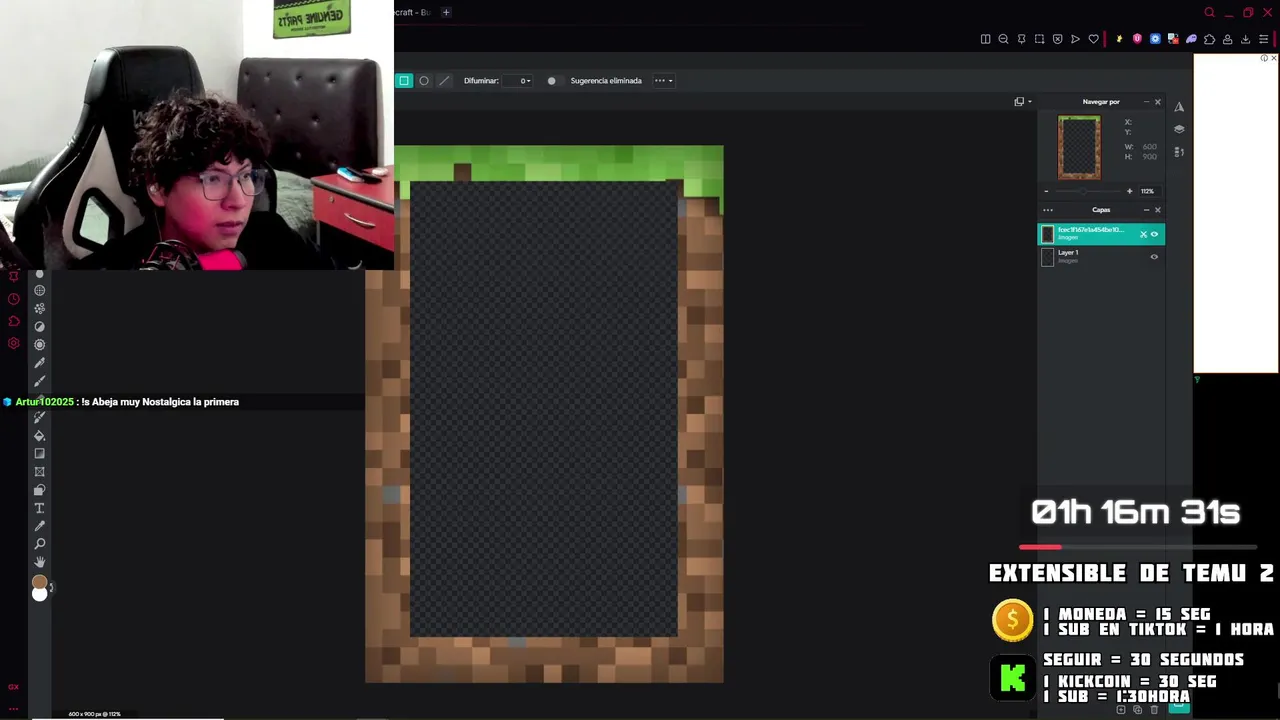The width and height of the screenshot is (1280, 720).
Task: Open a new browser tab with plus
Action: click(446, 12)
